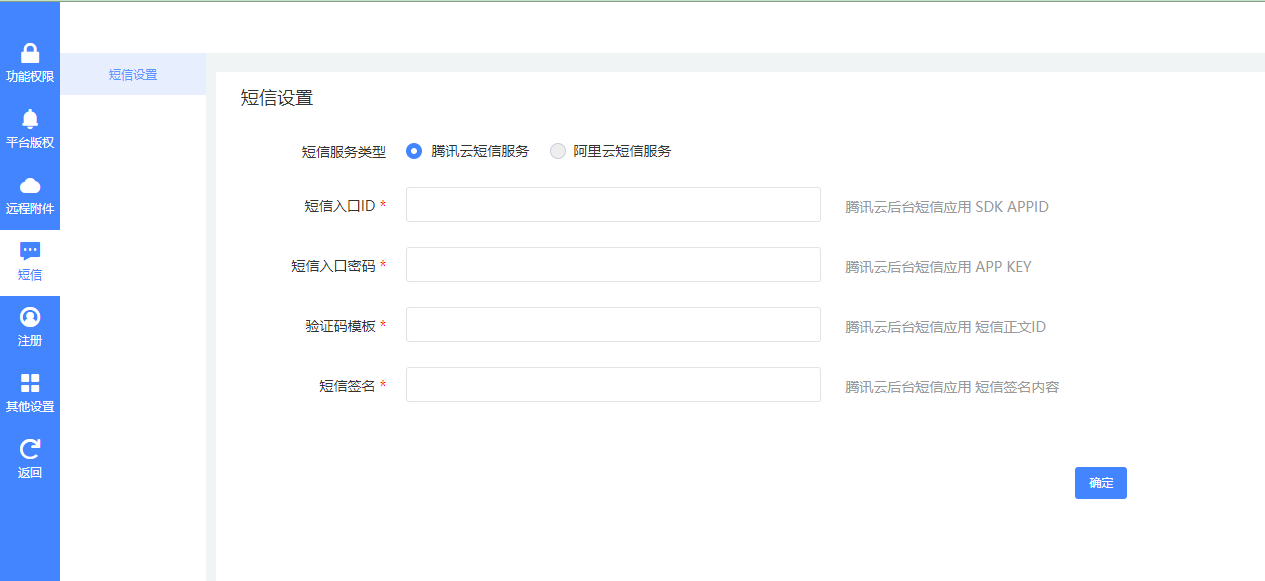The width and height of the screenshot is (1265, 581).
Task: Click the 短信入口ID input field
Action: [x=613, y=204]
